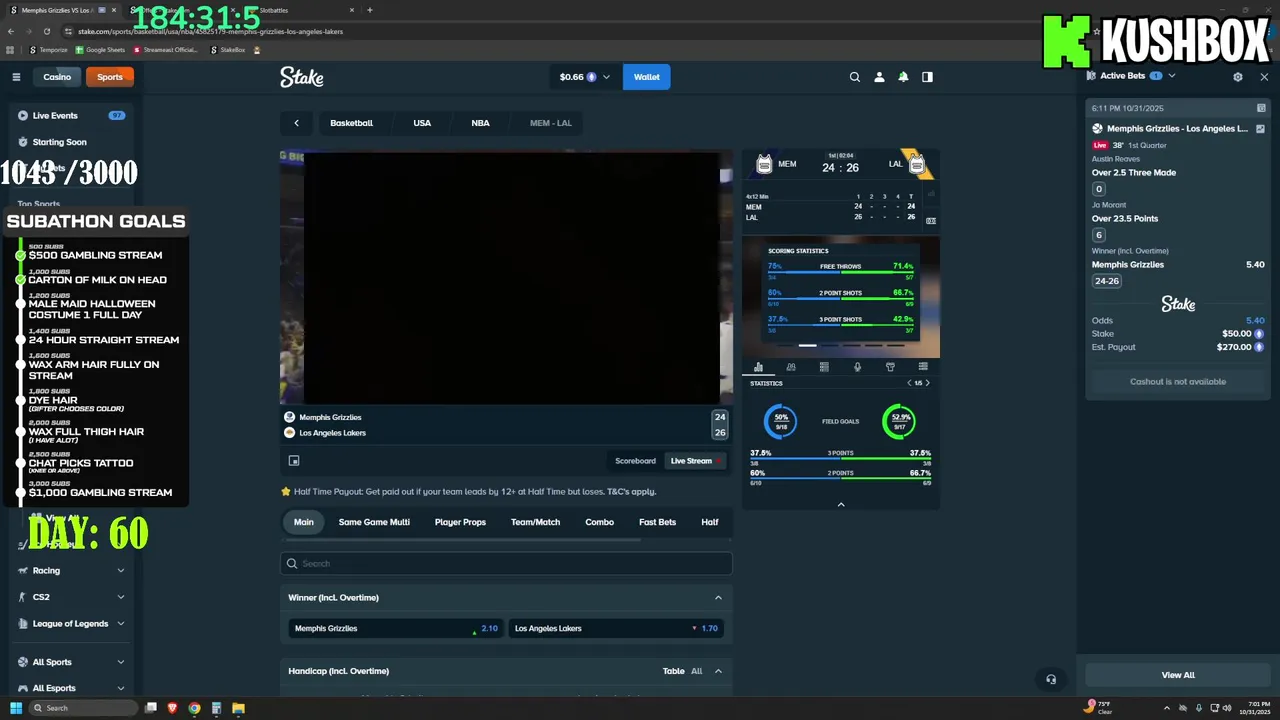Select the Combo tab
1280x720 pixels.
coord(599,522)
